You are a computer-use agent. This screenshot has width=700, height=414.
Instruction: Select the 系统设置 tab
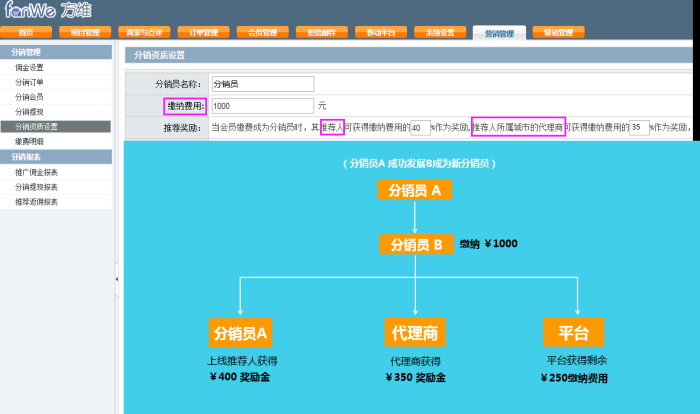440,33
